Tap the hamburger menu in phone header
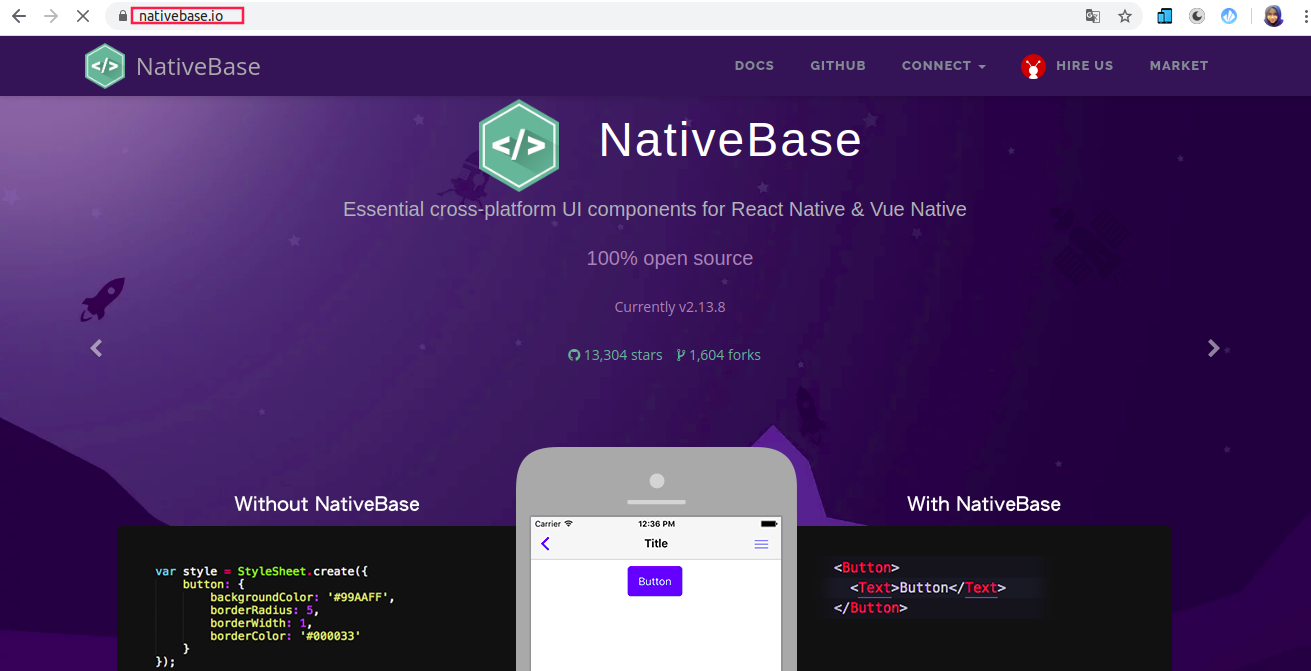 pyautogui.click(x=761, y=544)
